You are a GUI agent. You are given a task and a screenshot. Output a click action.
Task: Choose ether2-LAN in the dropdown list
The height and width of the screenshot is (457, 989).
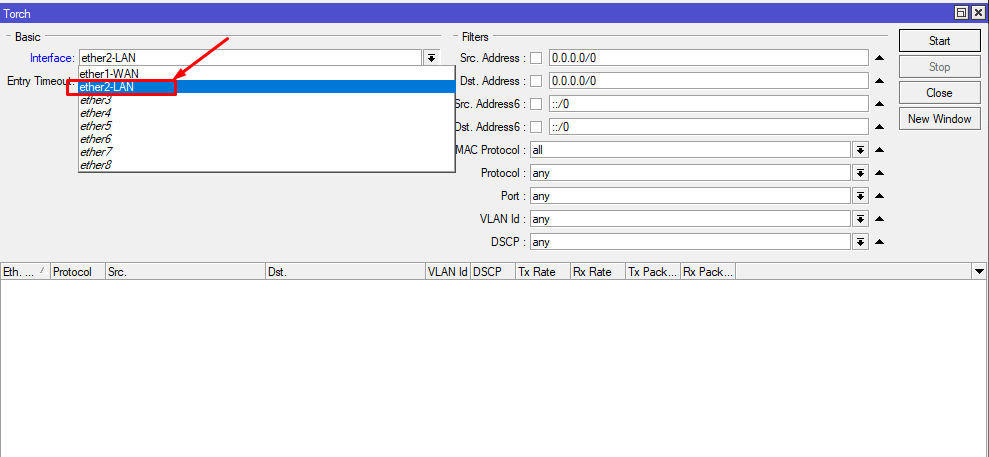108,87
